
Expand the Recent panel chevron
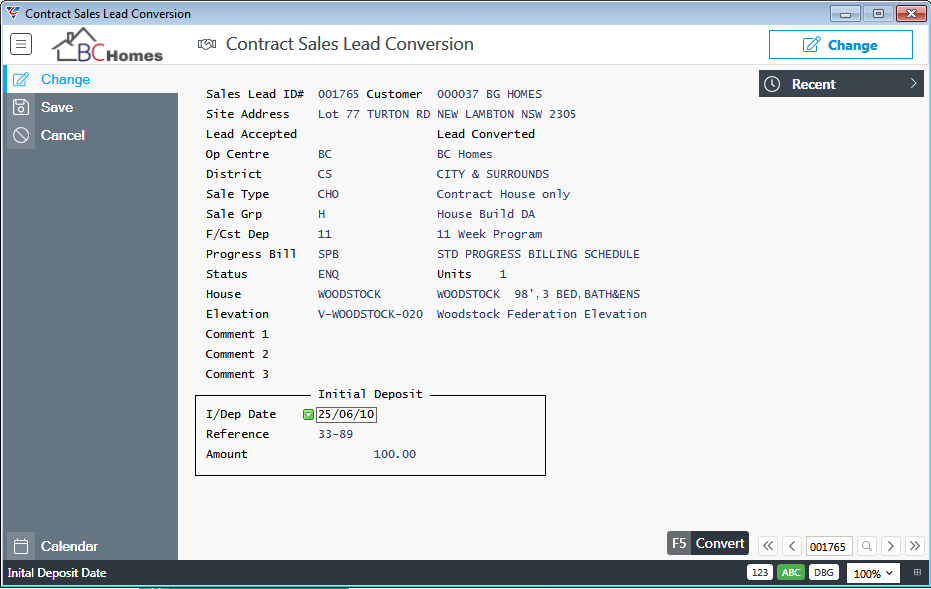coord(913,84)
